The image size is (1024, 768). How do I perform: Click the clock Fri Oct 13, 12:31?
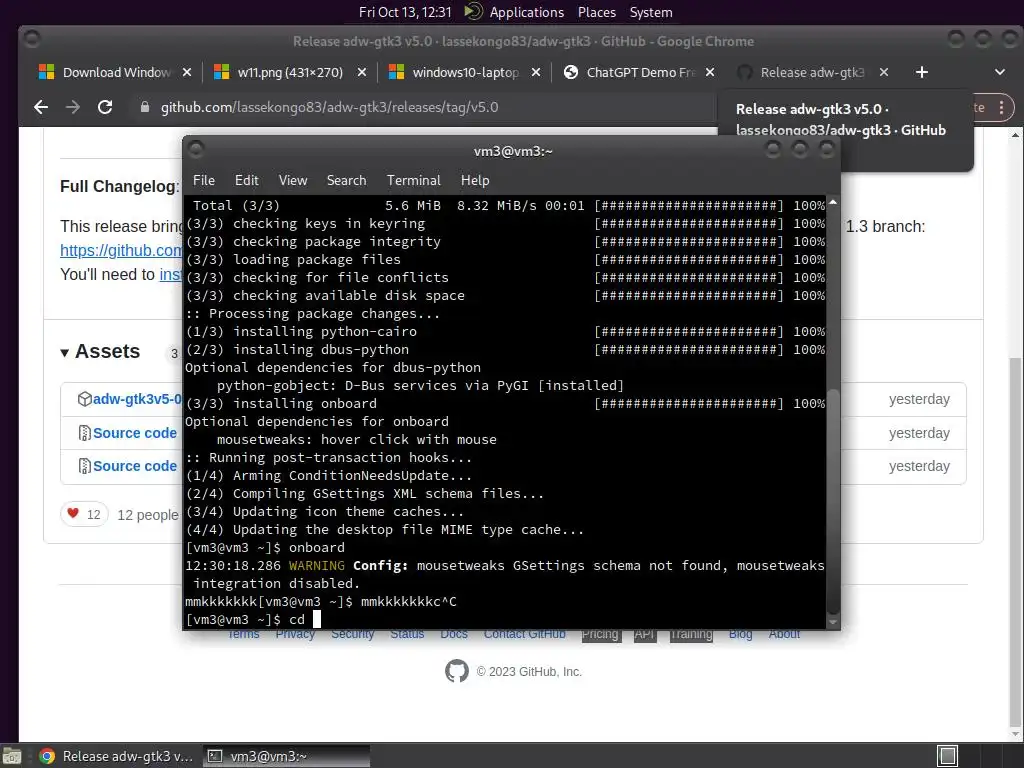pyautogui.click(x=405, y=12)
